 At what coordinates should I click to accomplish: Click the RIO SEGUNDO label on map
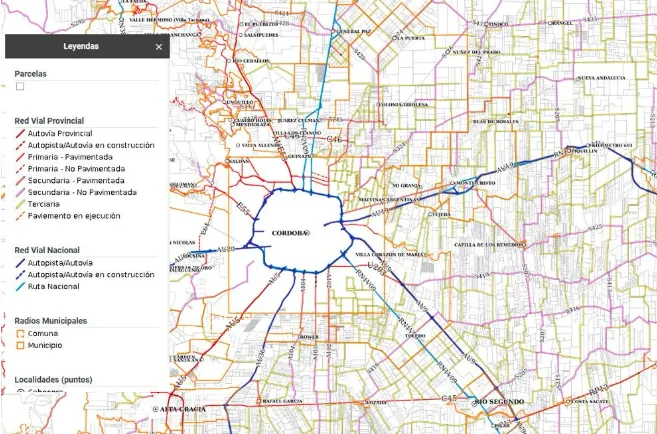499,401
